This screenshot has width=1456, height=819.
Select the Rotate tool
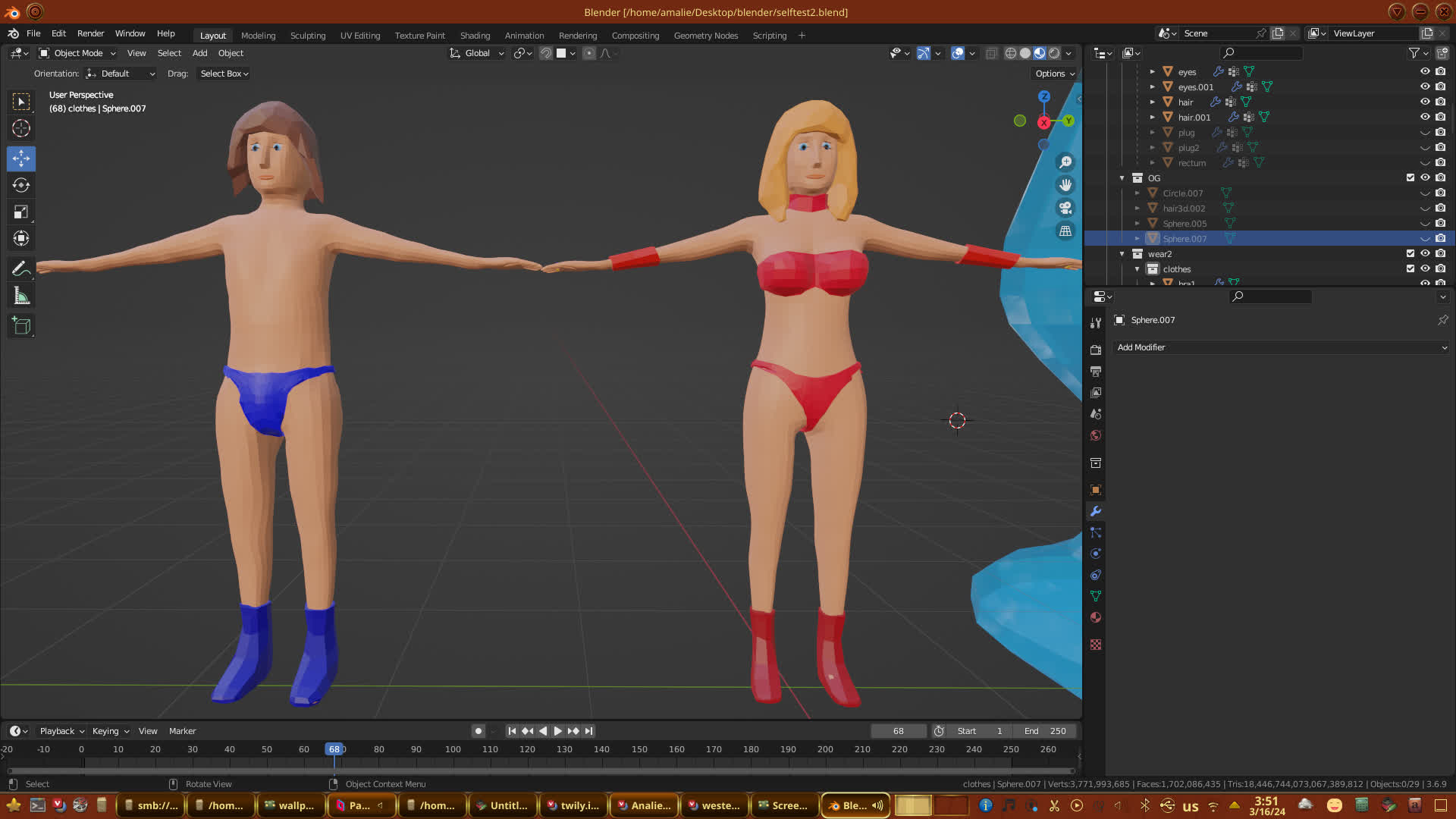pyautogui.click(x=21, y=185)
